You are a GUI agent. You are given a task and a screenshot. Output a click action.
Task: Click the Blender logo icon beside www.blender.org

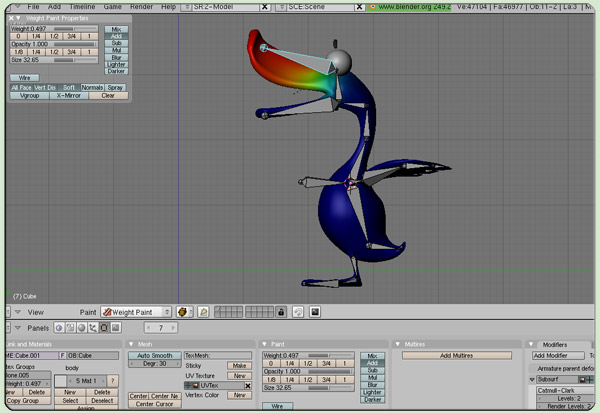coord(372,7)
